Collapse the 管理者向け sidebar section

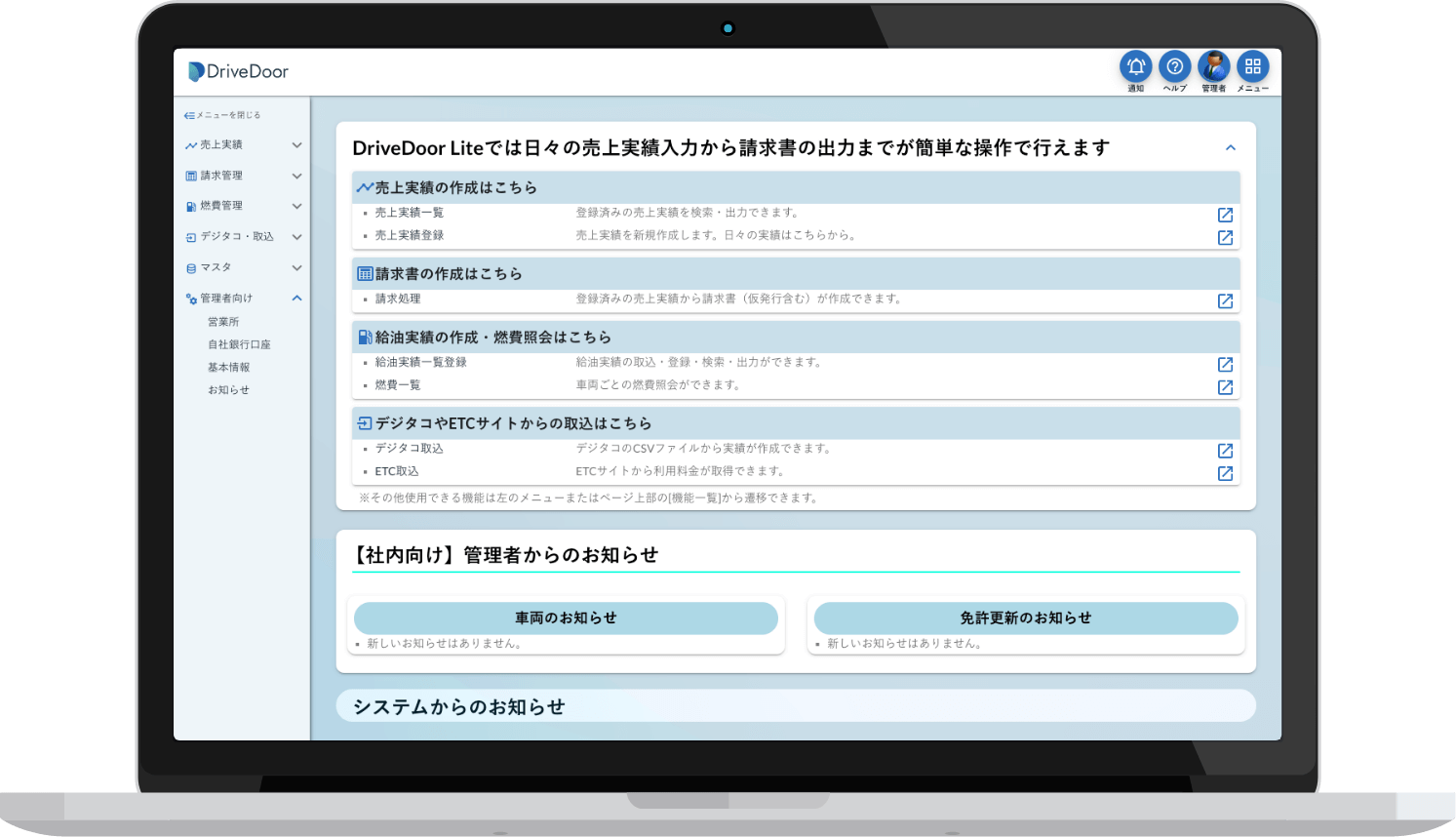click(x=296, y=299)
